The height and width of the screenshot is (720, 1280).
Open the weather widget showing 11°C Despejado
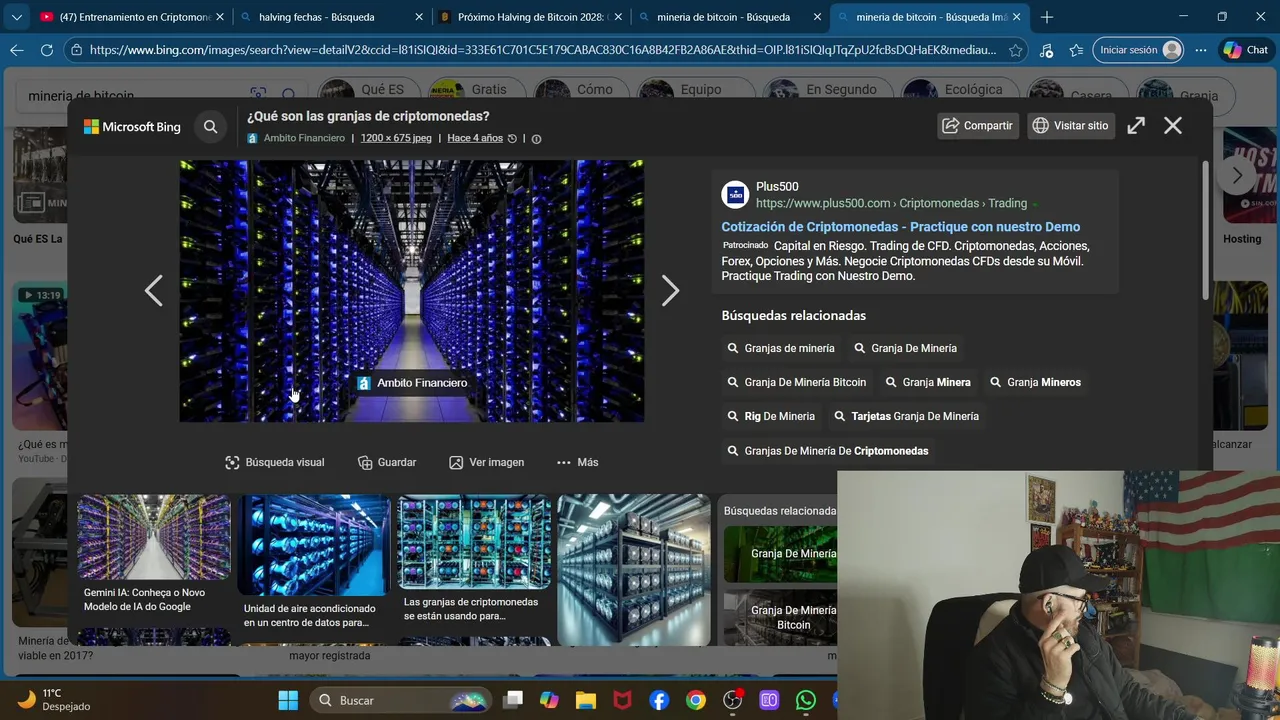54,700
